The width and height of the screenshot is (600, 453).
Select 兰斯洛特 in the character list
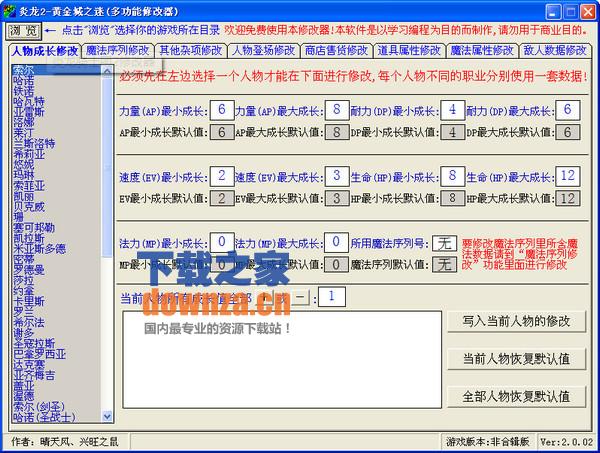click(57, 144)
